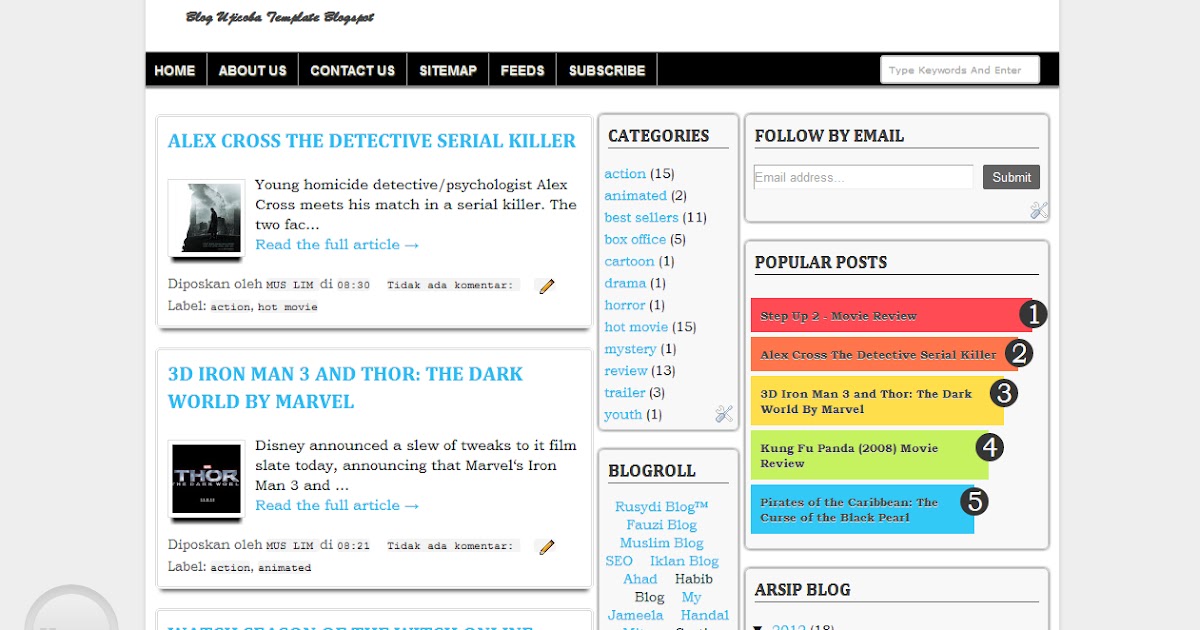Open the SITEMAP menu item
1200x630 pixels.
[x=448, y=70]
